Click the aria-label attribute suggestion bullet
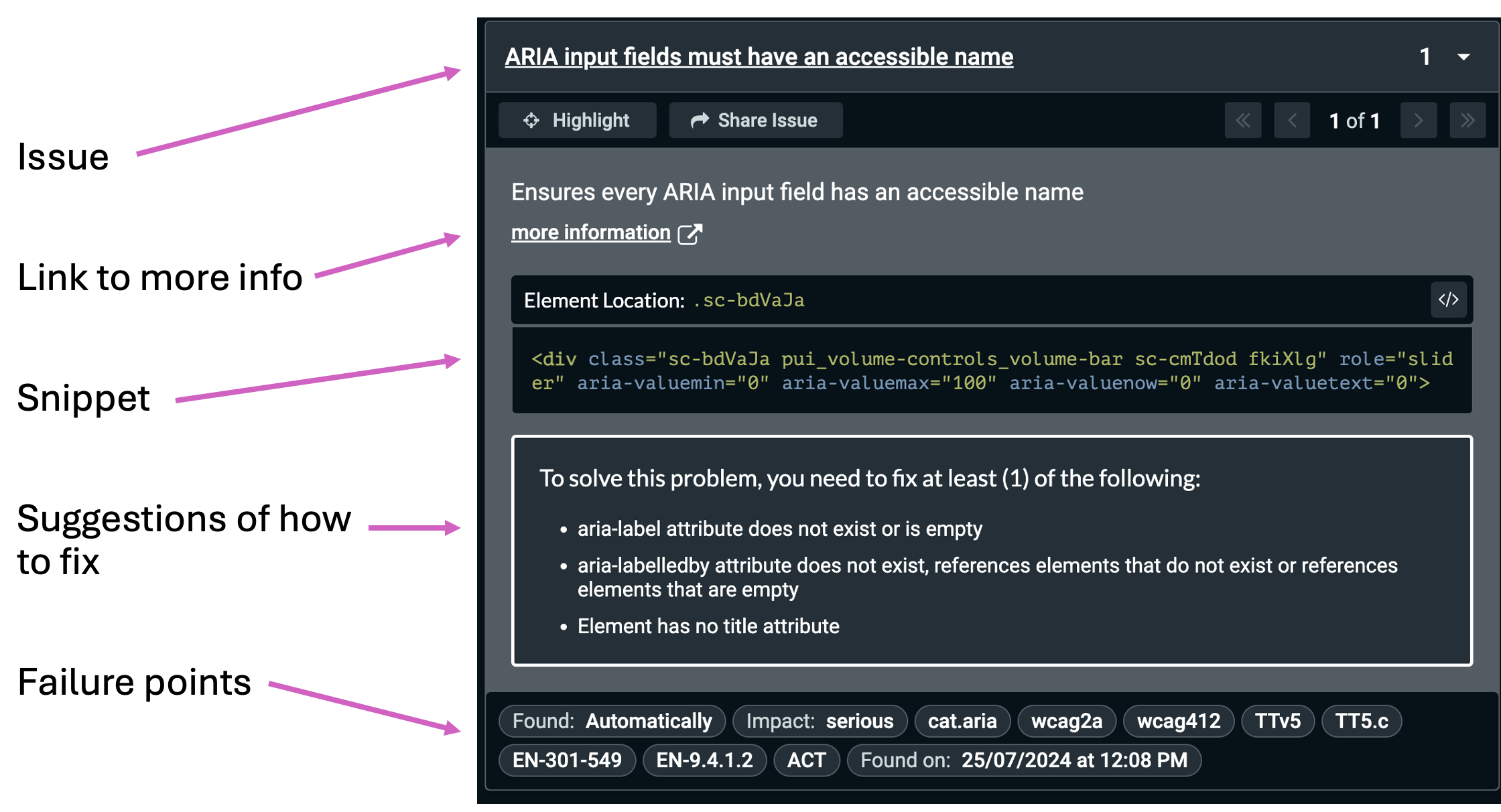Viewport: 1501px width, 812px height. [x=779, y=529]
